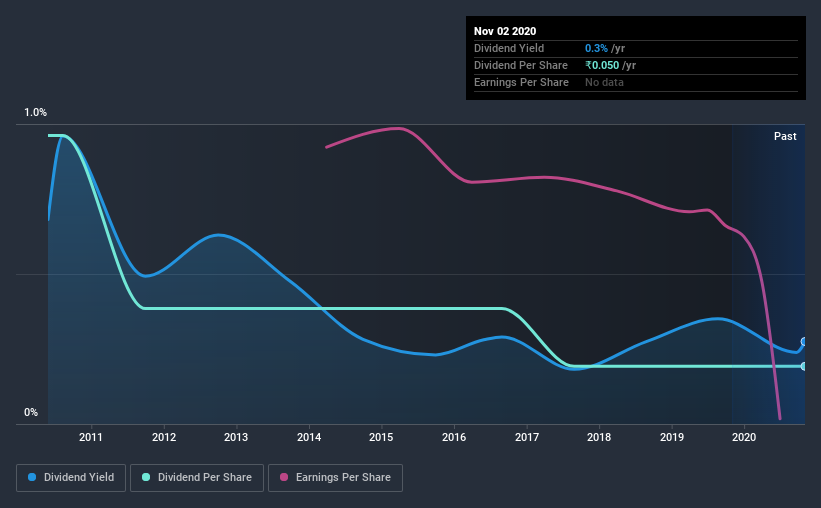The width and height of the screenshot is (821, 508).
Task: Click the 2013 x-axis label
Action: [236, 437]
